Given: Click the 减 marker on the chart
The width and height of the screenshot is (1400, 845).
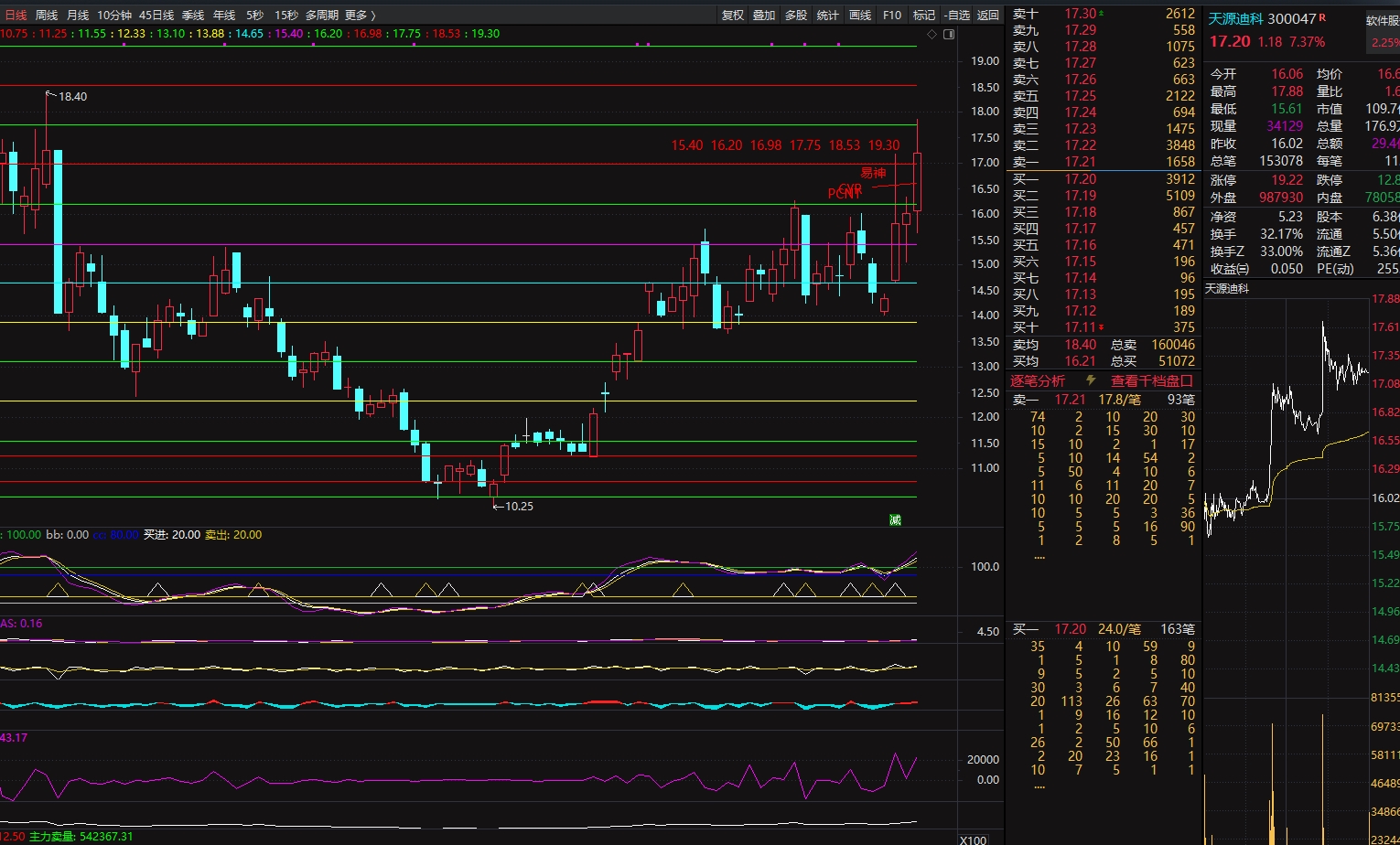Looking at the screenshot, I should pos(895,519).
